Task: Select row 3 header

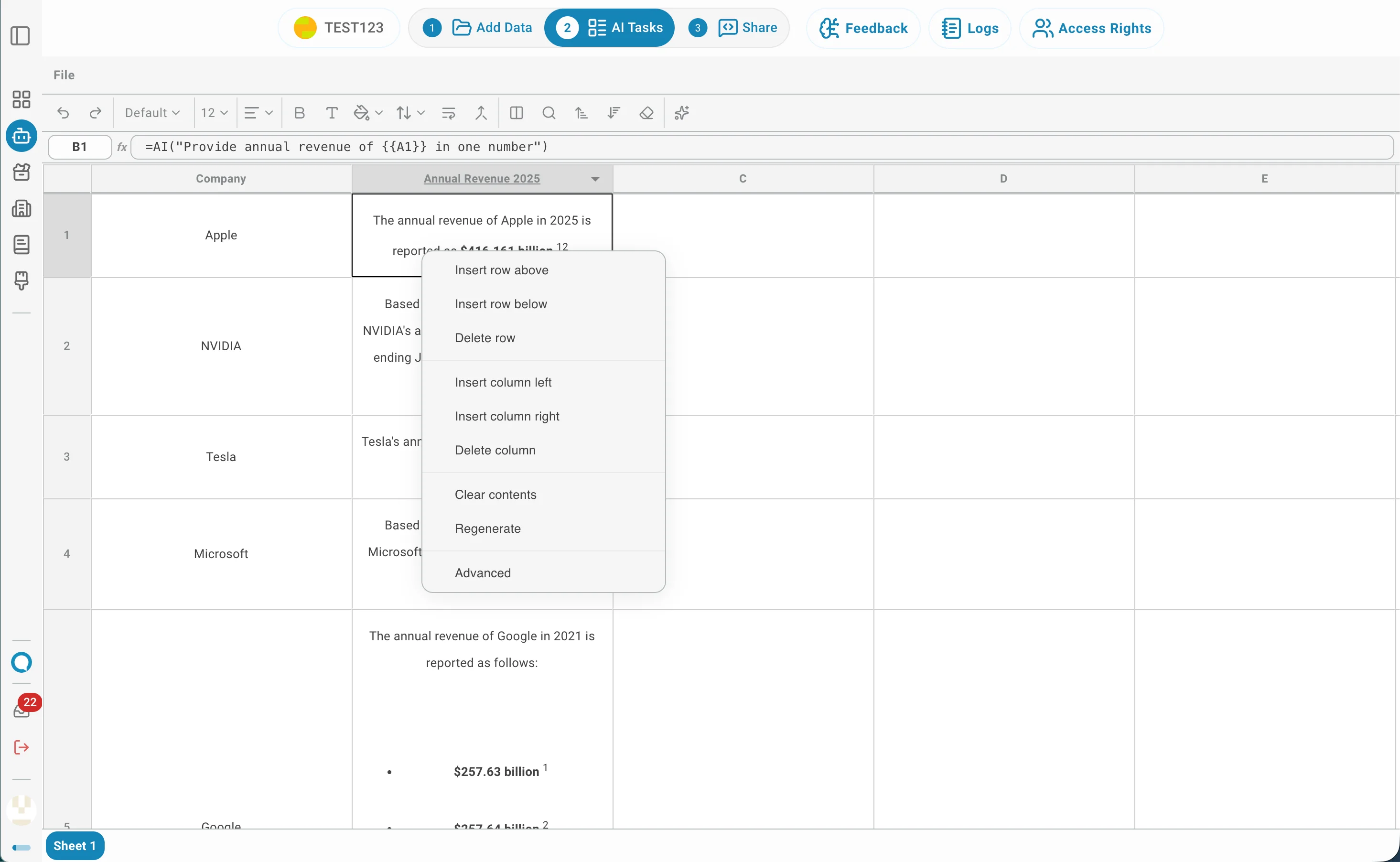Action: [x=67, y=457]
